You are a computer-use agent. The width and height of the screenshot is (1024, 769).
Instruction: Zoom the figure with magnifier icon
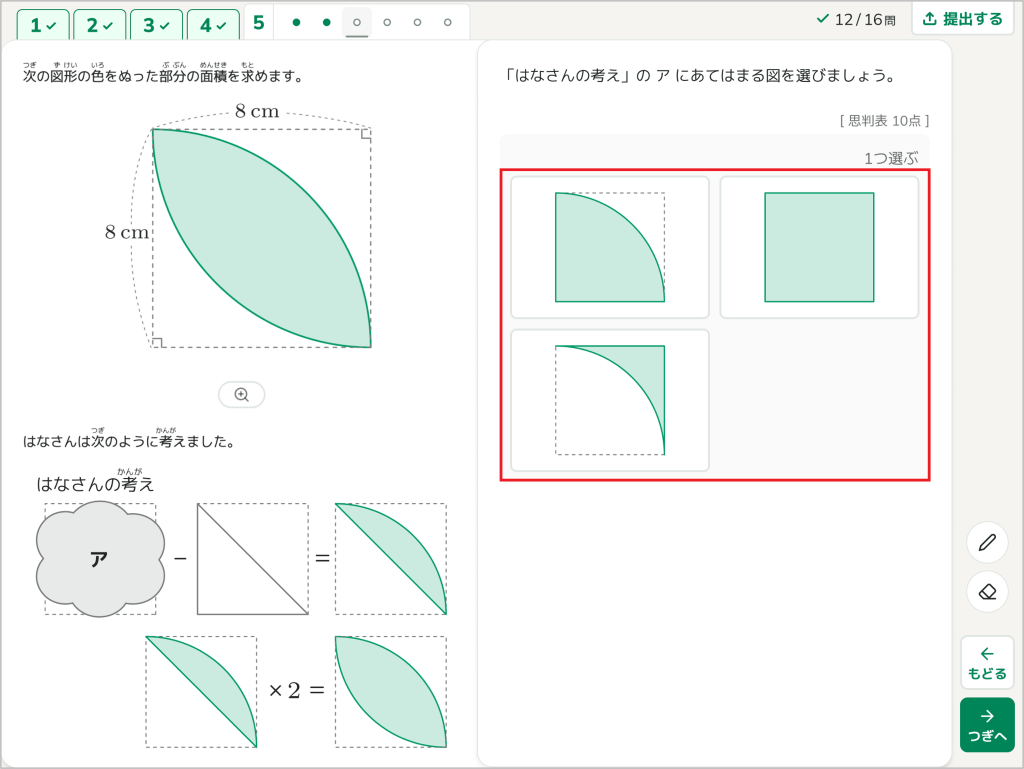[242, 394]
